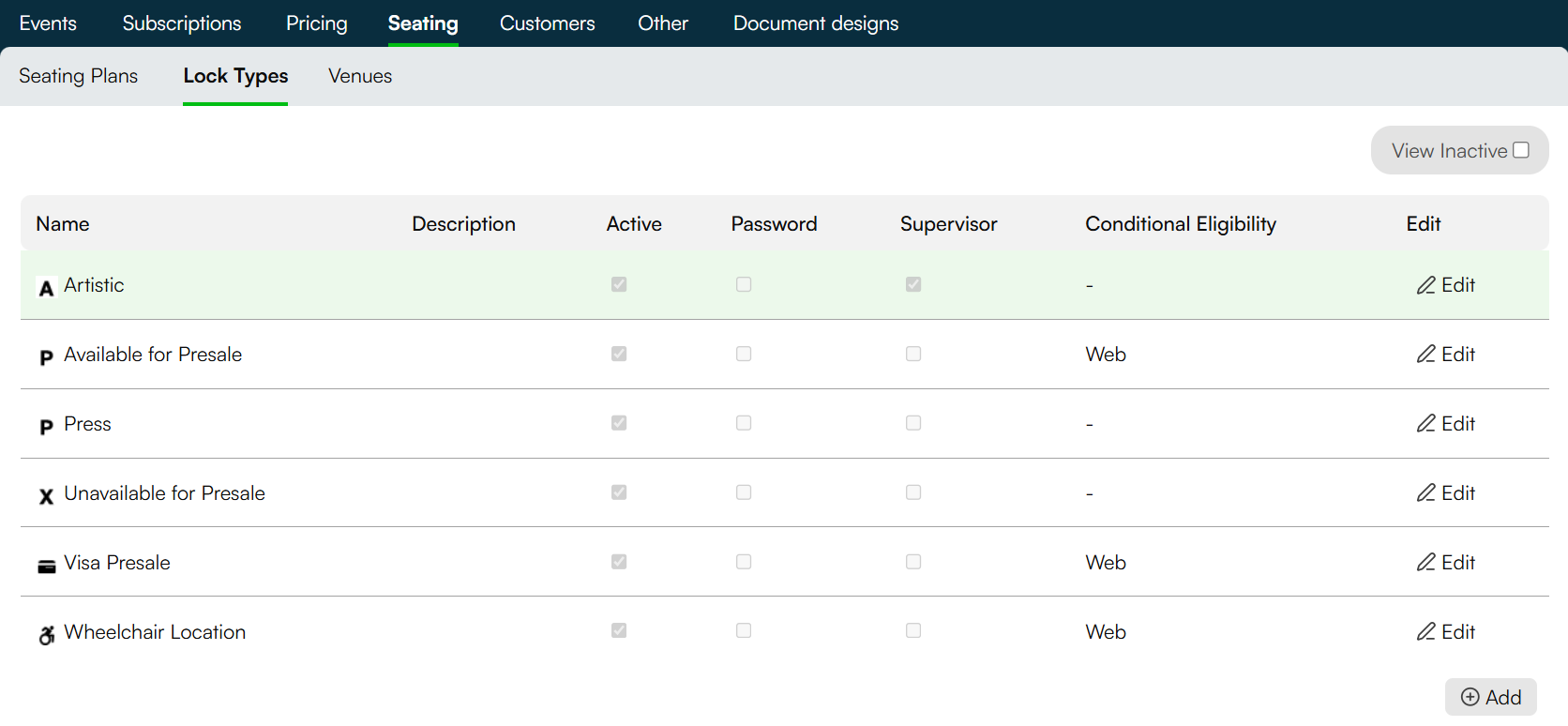Toggle Password checkbox for Press
This screenshot has height=726, width=1568.
click(744, 423)
